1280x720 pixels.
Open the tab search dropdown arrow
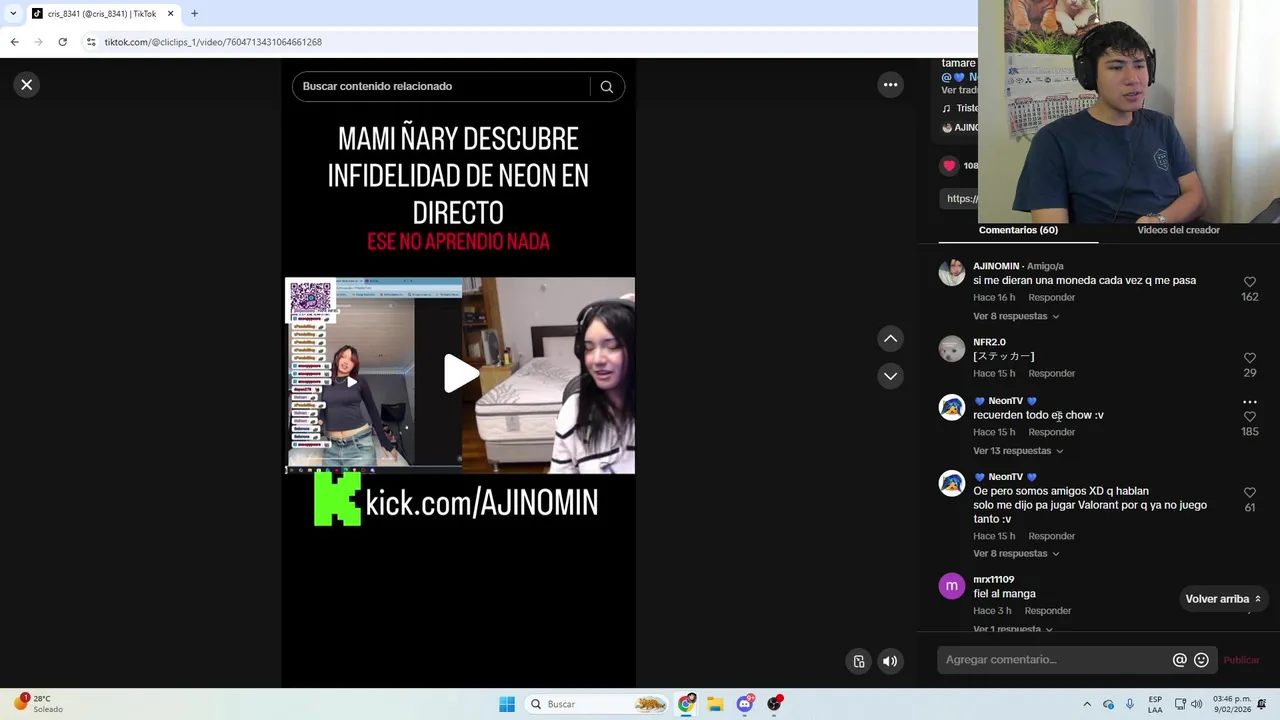click(x=12, y=14)
